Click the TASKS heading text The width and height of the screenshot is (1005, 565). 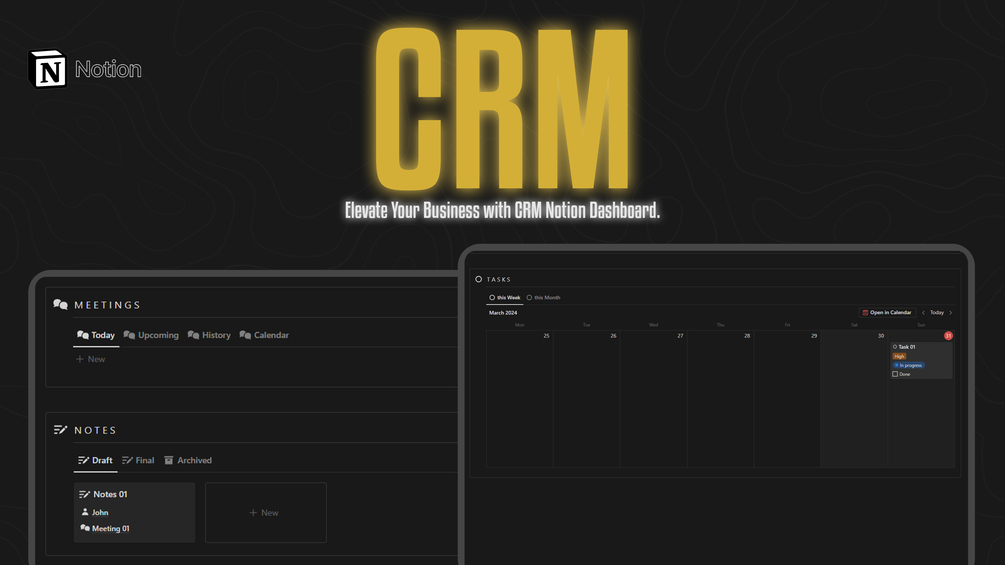499,279
